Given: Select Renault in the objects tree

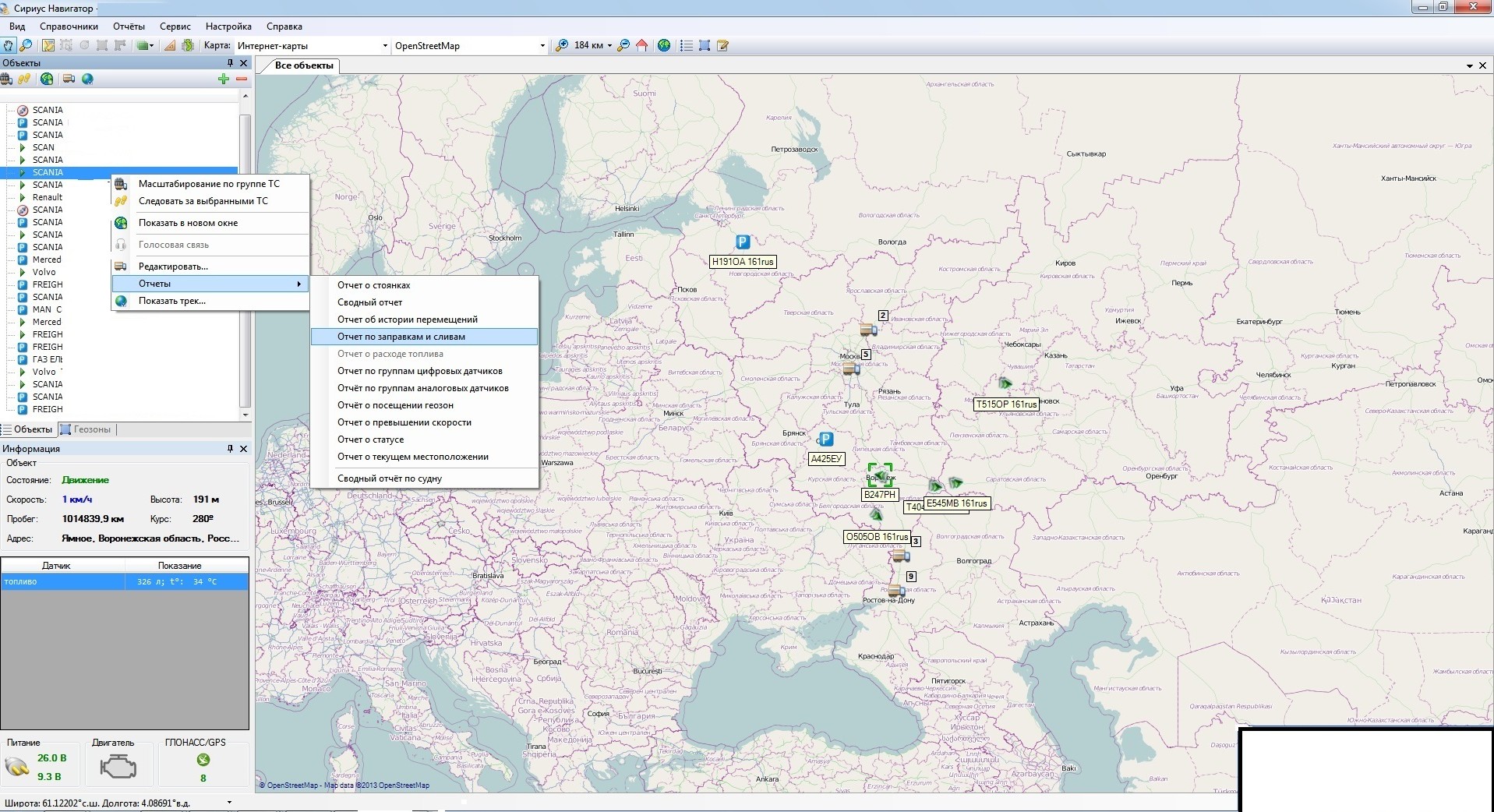Looking at the screenshot, I should click(x=47, y=197).
